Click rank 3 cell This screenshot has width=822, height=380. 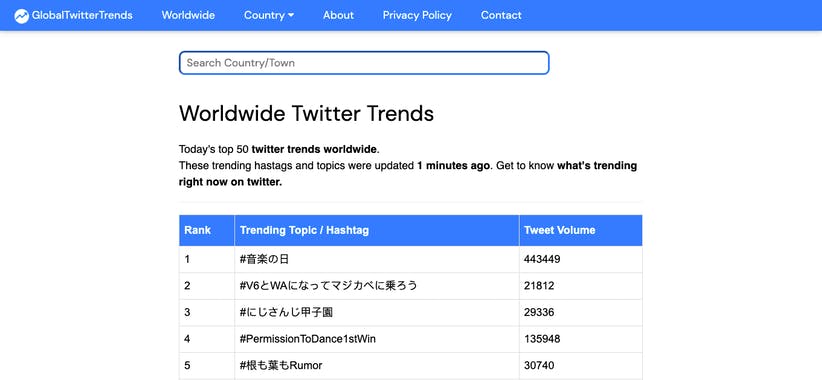click(x=207, y=313)
